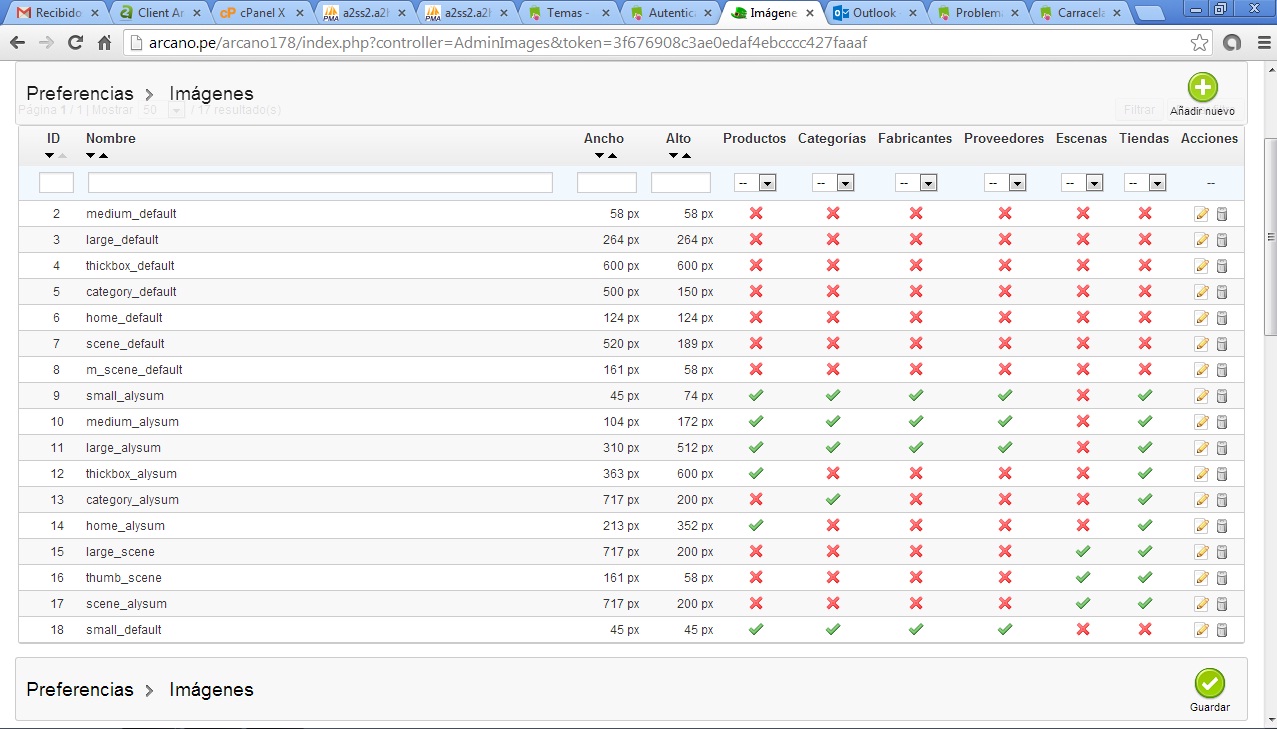Delete the thickbox_default row

[x=1222, y=266]
